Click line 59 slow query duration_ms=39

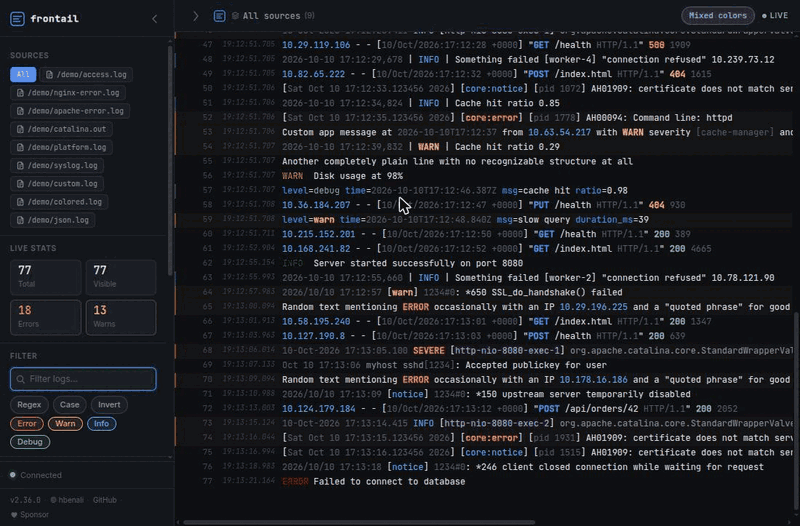pyautogui.click(x=485, y=219)
